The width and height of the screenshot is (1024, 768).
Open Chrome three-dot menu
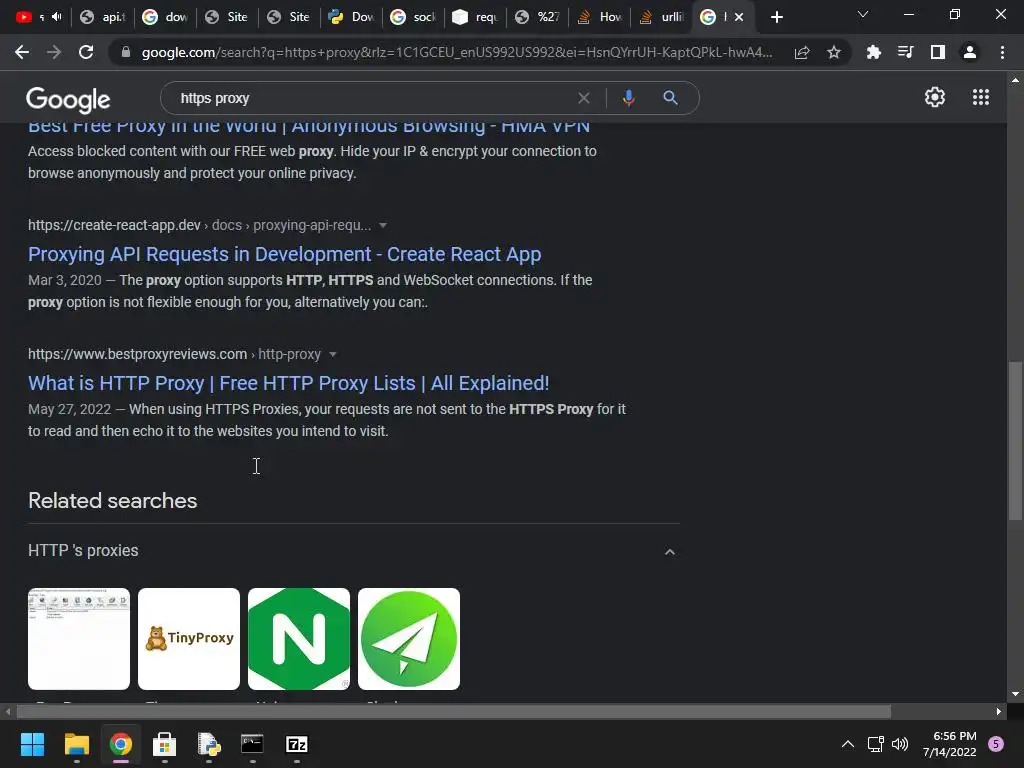tap(1002, 52)
